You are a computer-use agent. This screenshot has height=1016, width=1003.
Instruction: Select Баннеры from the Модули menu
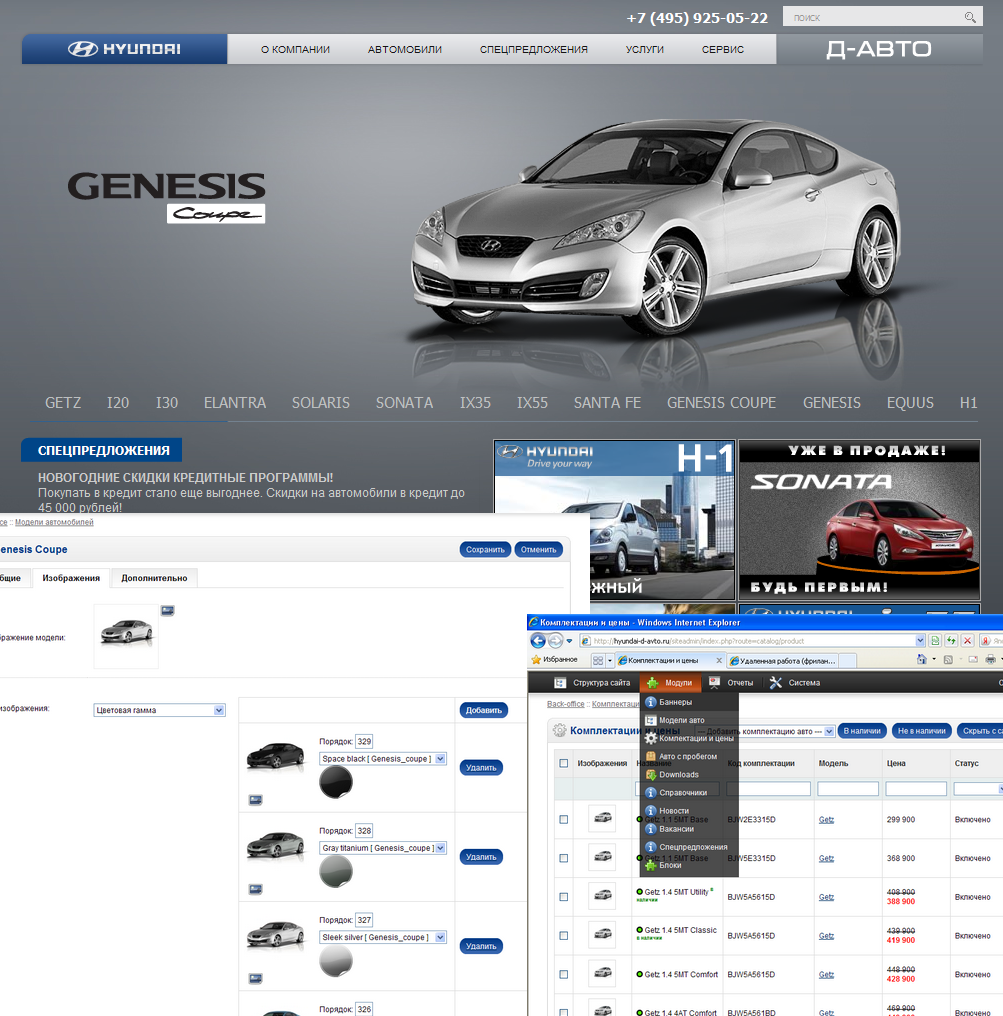coord(675,702)
